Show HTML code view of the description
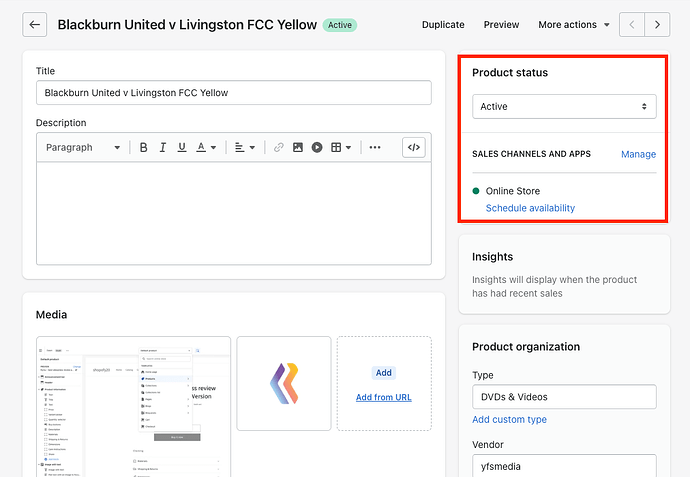The image size is (690, 477). [x=414, y=148]
